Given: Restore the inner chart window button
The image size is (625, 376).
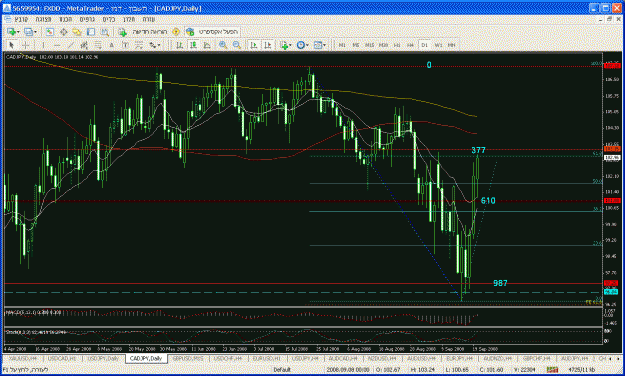Looking at the screenshot, I should (x=609, y=19).
